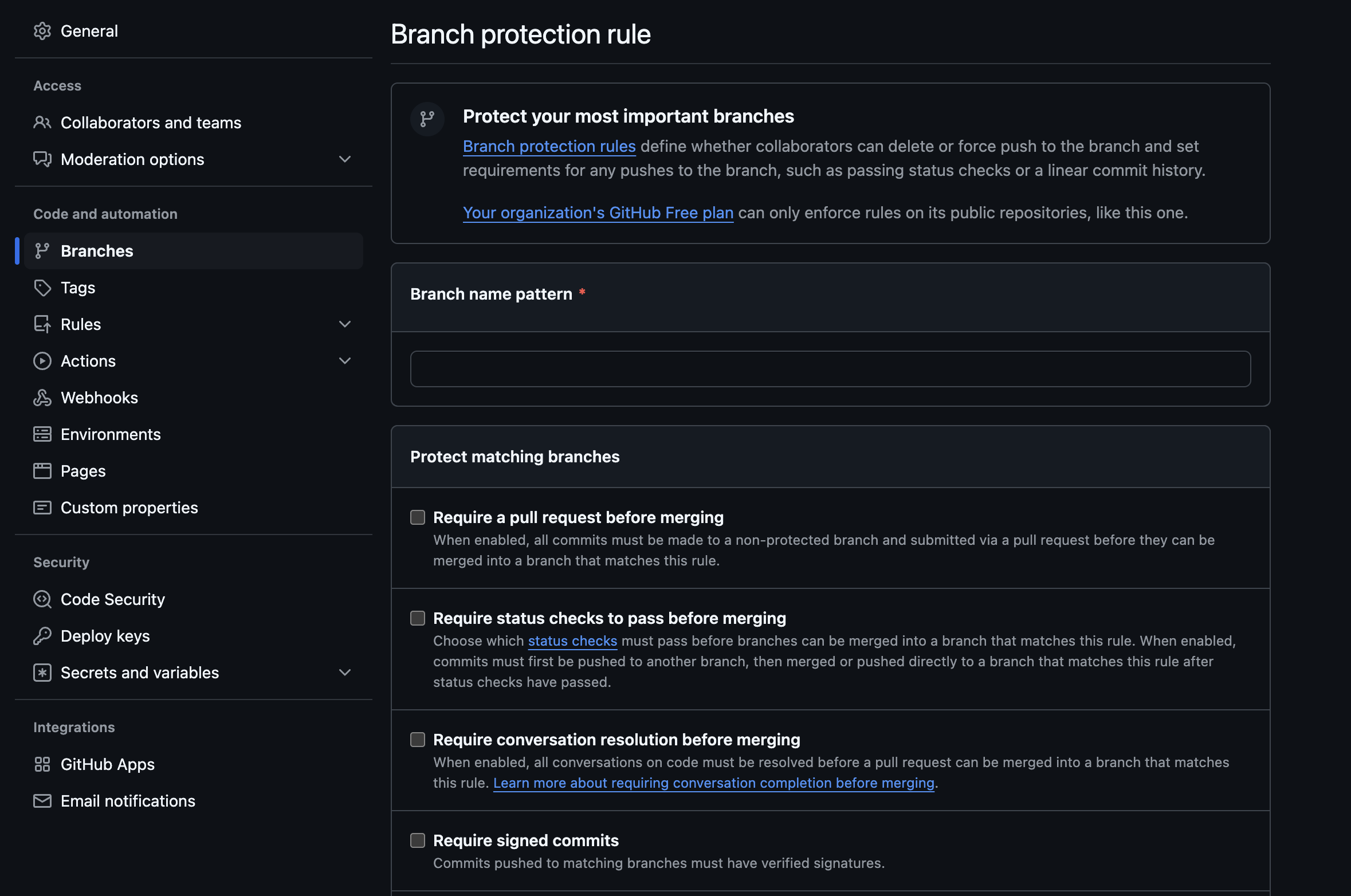Expand the Moderation options chevron
The image size is (1351, 896).
tap(345, 159)
